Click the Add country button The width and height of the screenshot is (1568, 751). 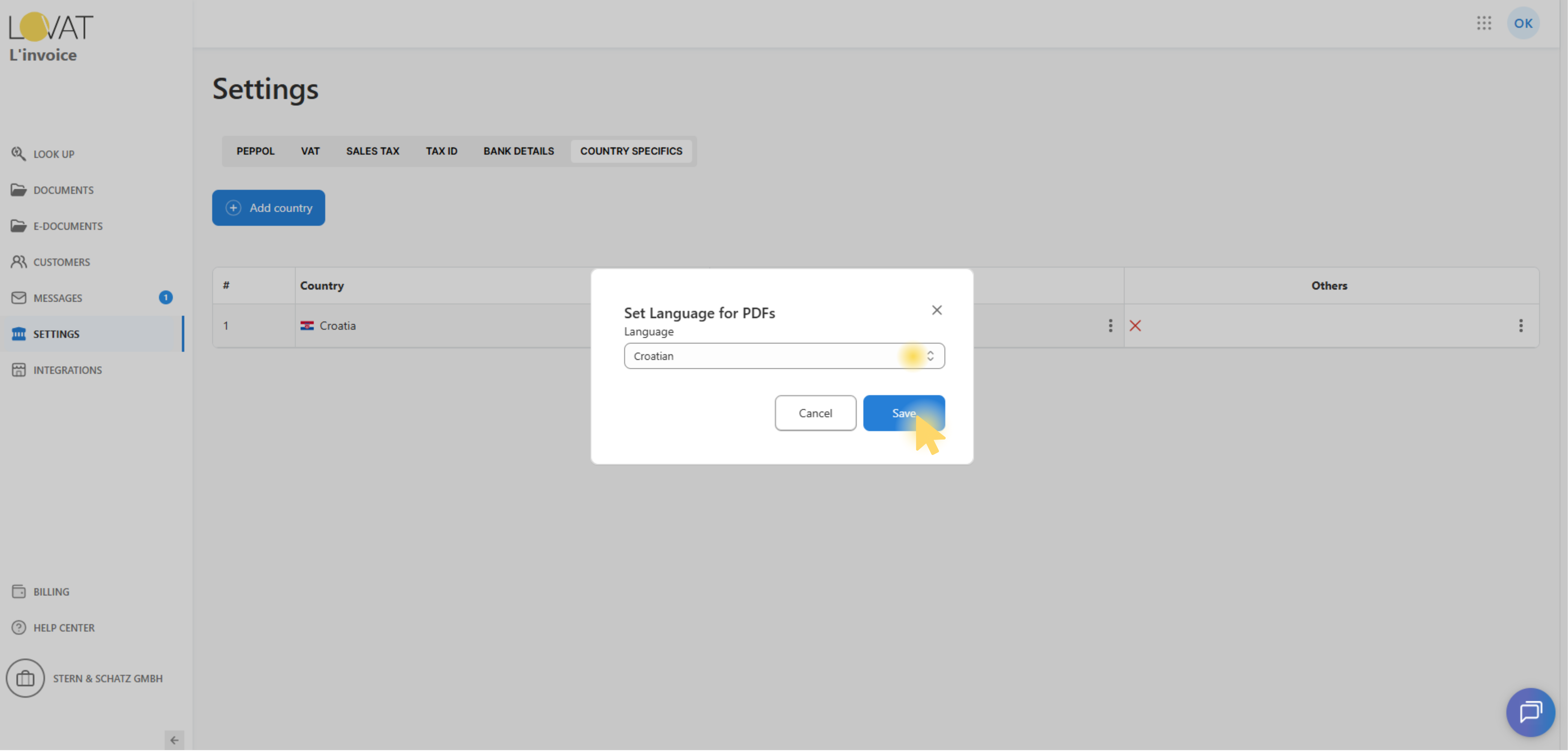coord(268,208)
